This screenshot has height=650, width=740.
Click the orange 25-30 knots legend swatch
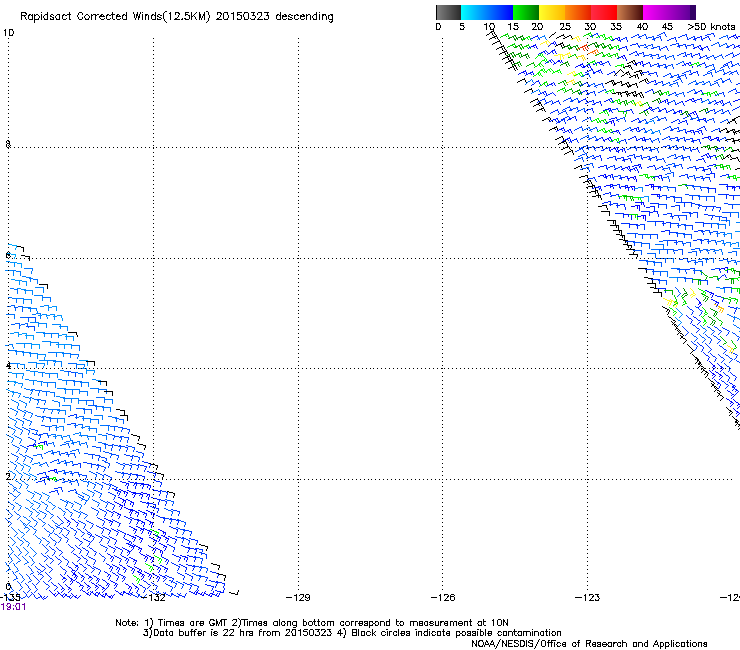(578, 12)
